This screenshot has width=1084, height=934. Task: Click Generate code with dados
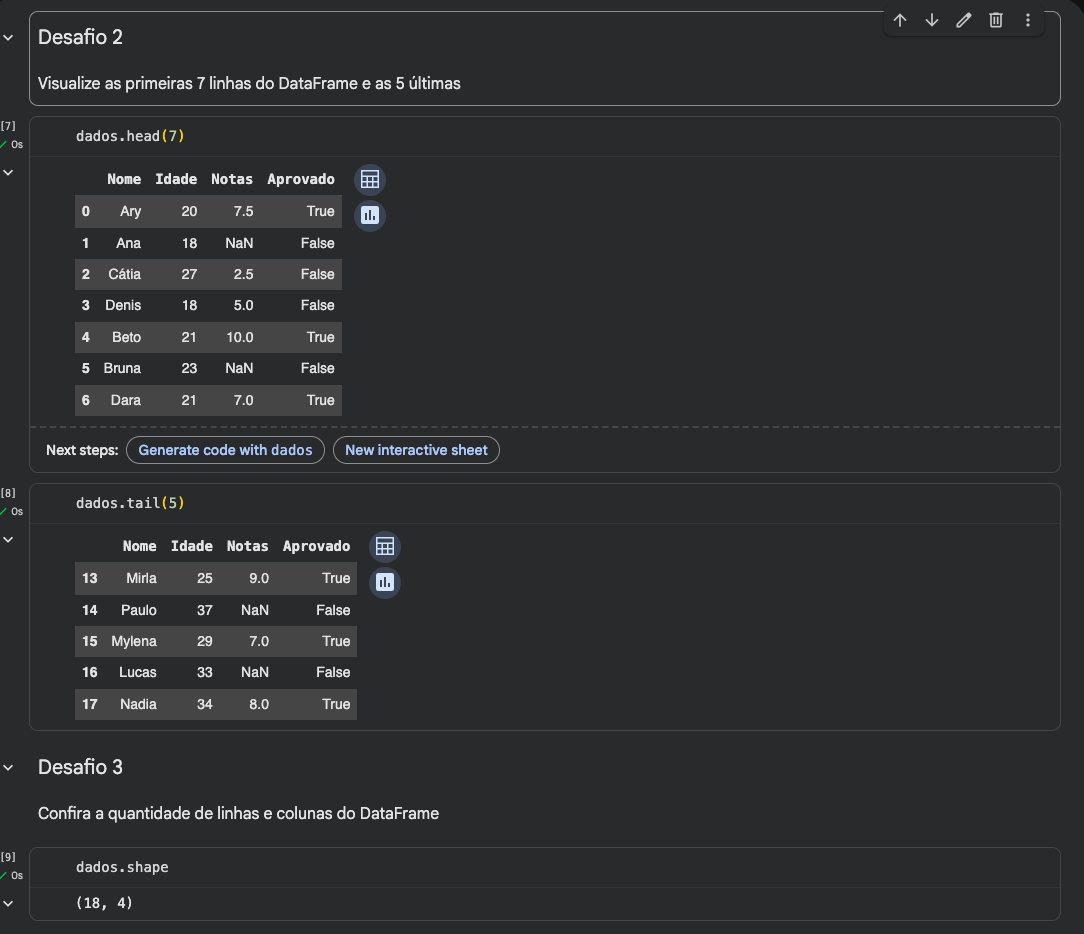225,450
